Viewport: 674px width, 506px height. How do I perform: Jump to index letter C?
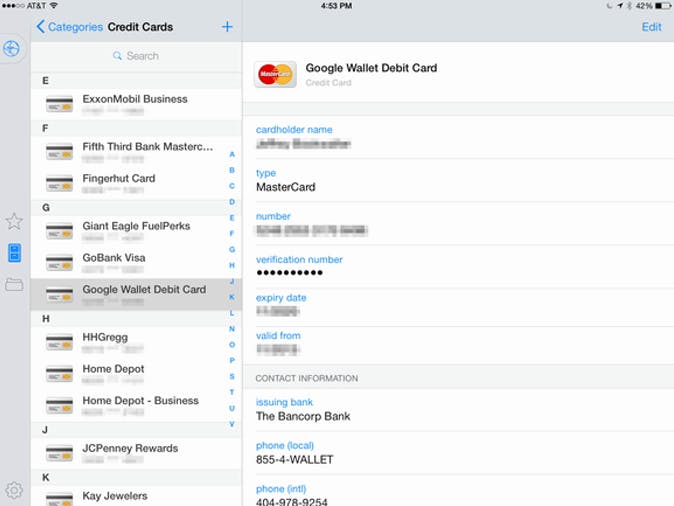(x=232, y=186)
